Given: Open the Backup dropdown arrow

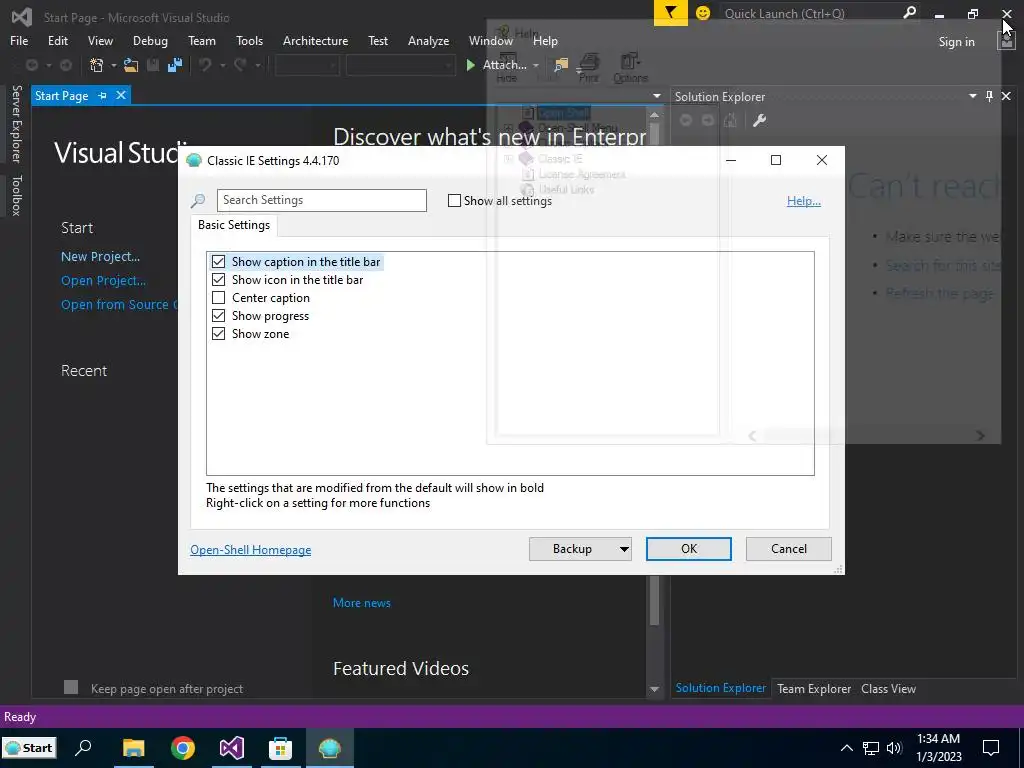Looking at the screenshot, I should pos(624,549).
